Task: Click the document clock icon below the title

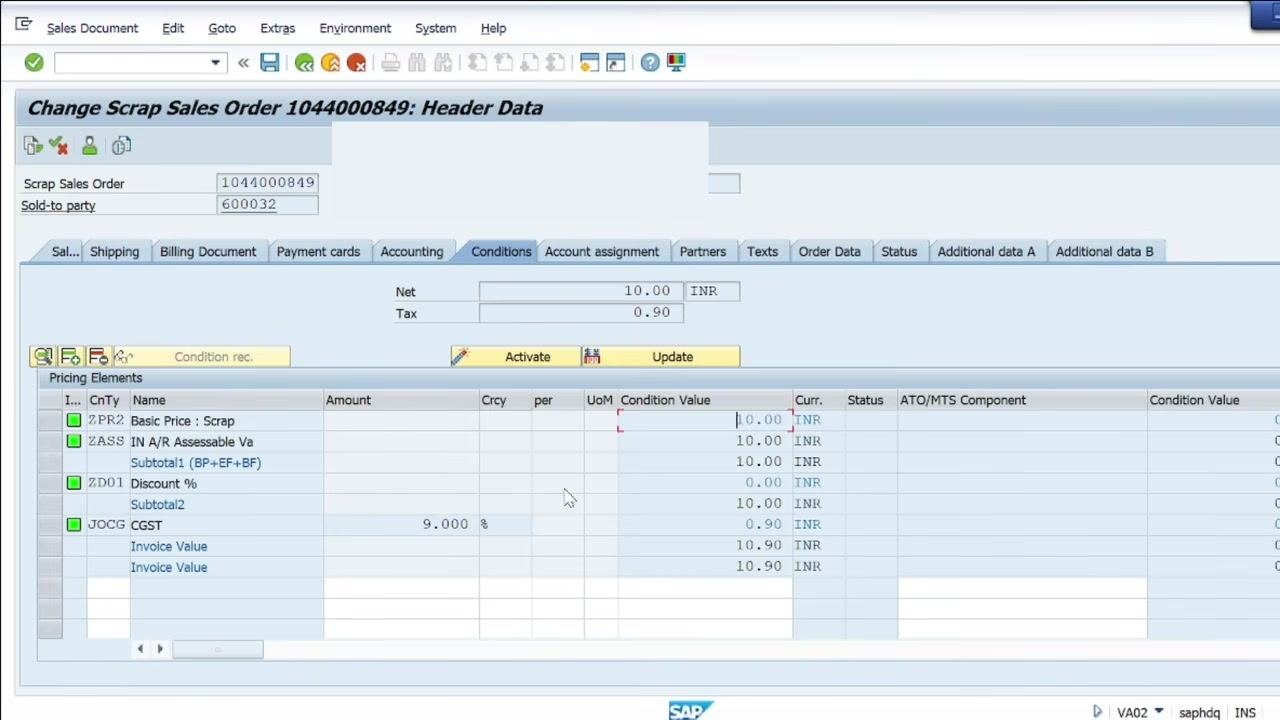Action: pos(121,146)
